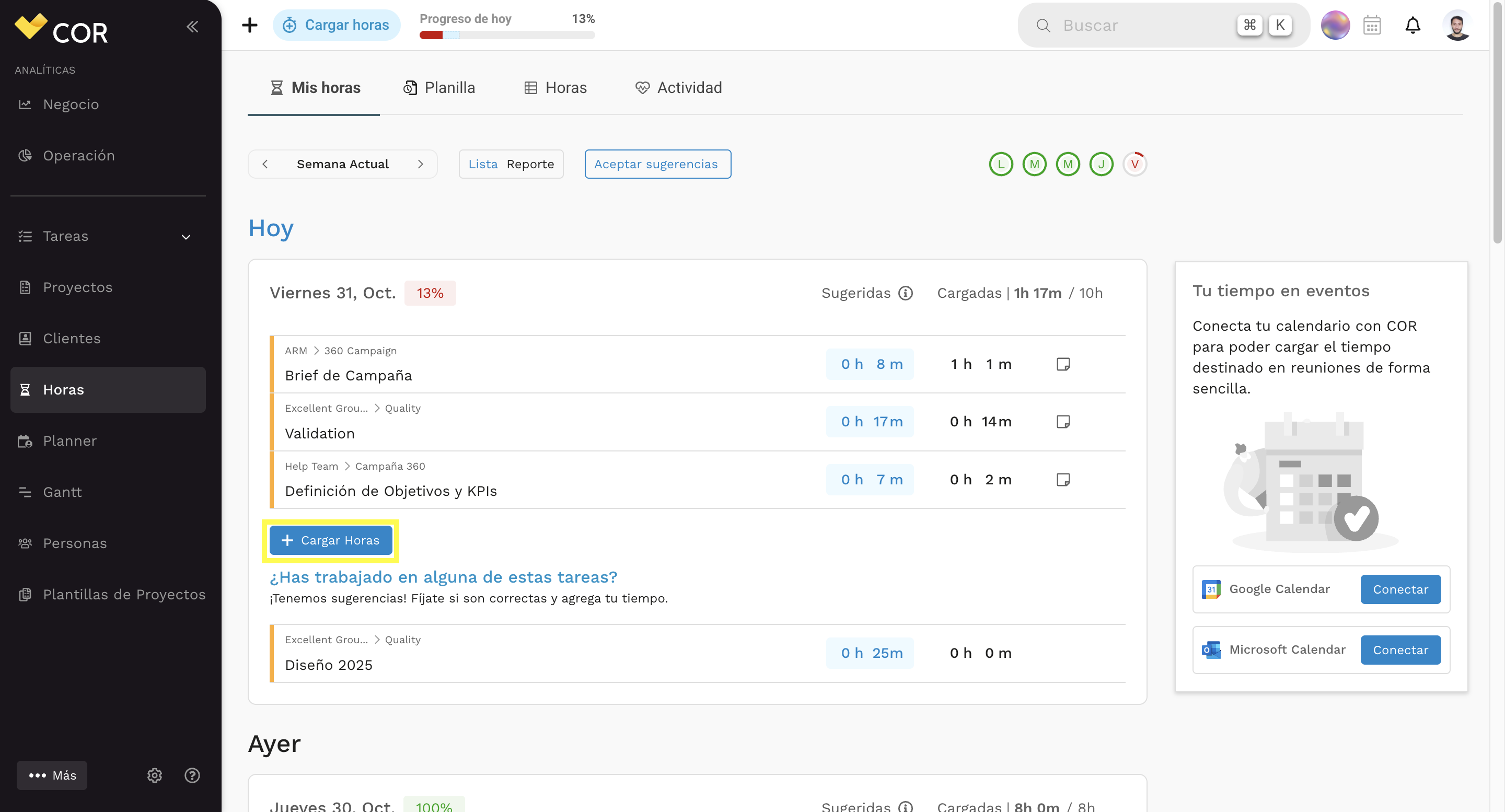Switch view to Lista
The height and width of the screenshot is (812, 1505).
coord(482,164)
